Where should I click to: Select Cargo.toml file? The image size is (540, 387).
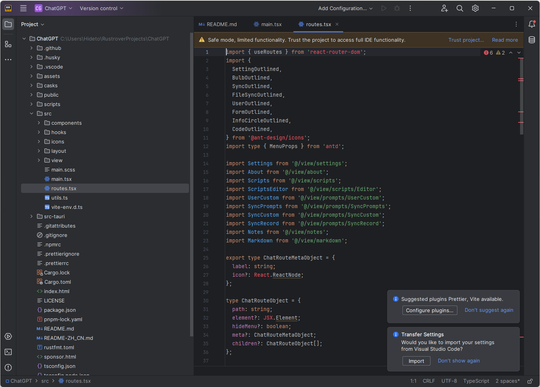coord(105,282)
